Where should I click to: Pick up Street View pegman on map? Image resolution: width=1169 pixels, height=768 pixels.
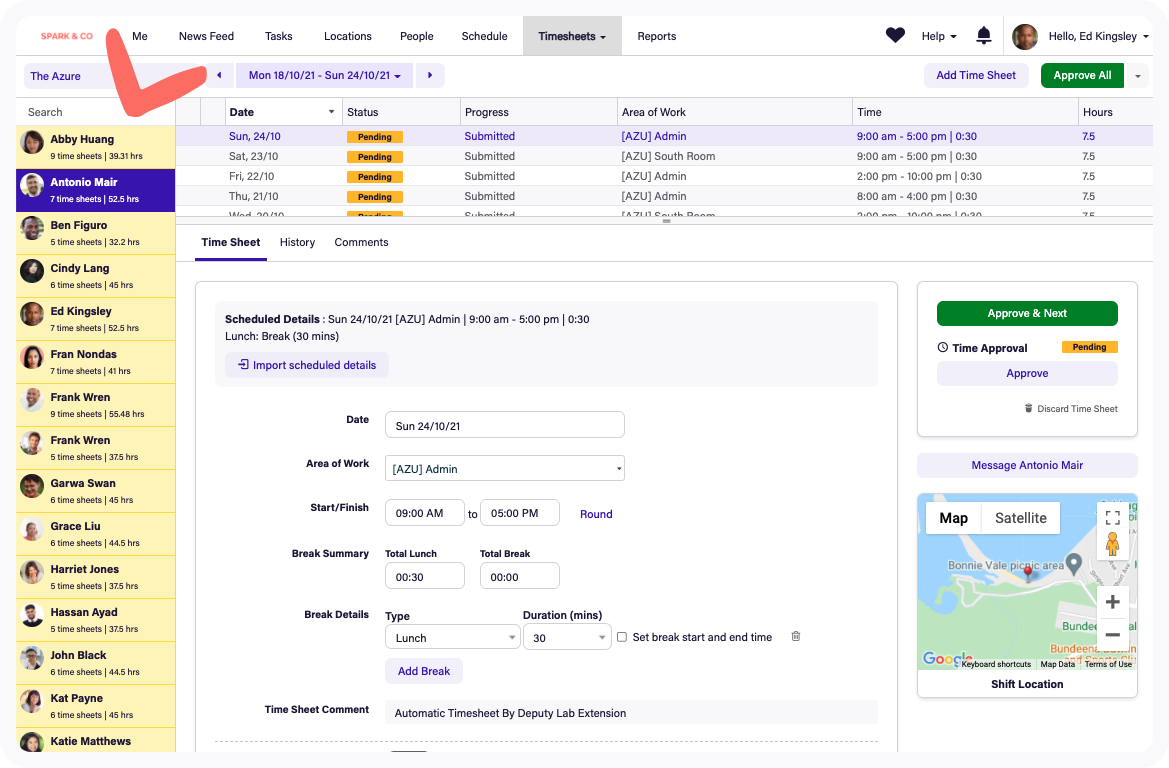coord(1112,544)
